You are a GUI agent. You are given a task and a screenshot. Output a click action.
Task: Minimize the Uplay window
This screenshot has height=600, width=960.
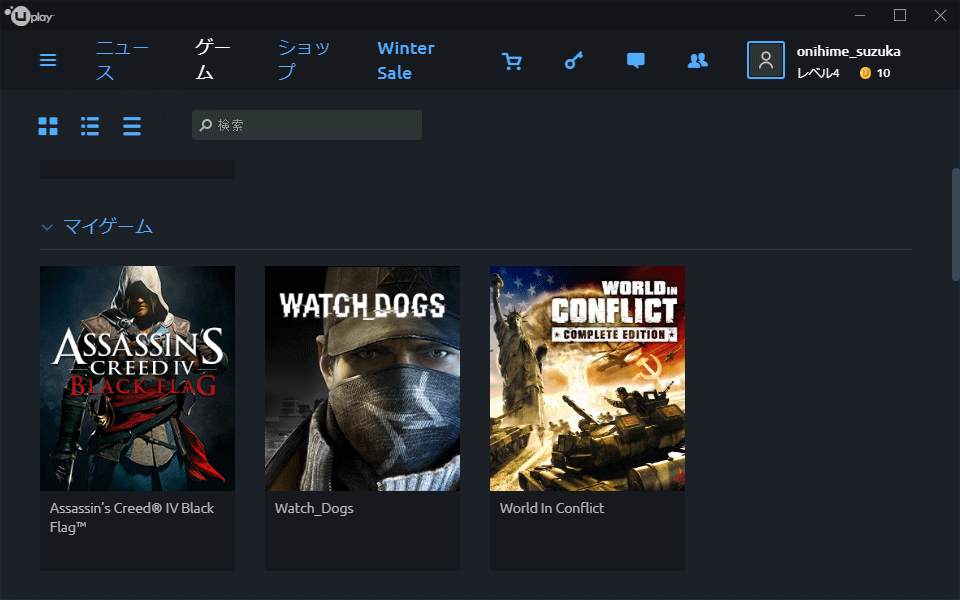tap(860, 15)
